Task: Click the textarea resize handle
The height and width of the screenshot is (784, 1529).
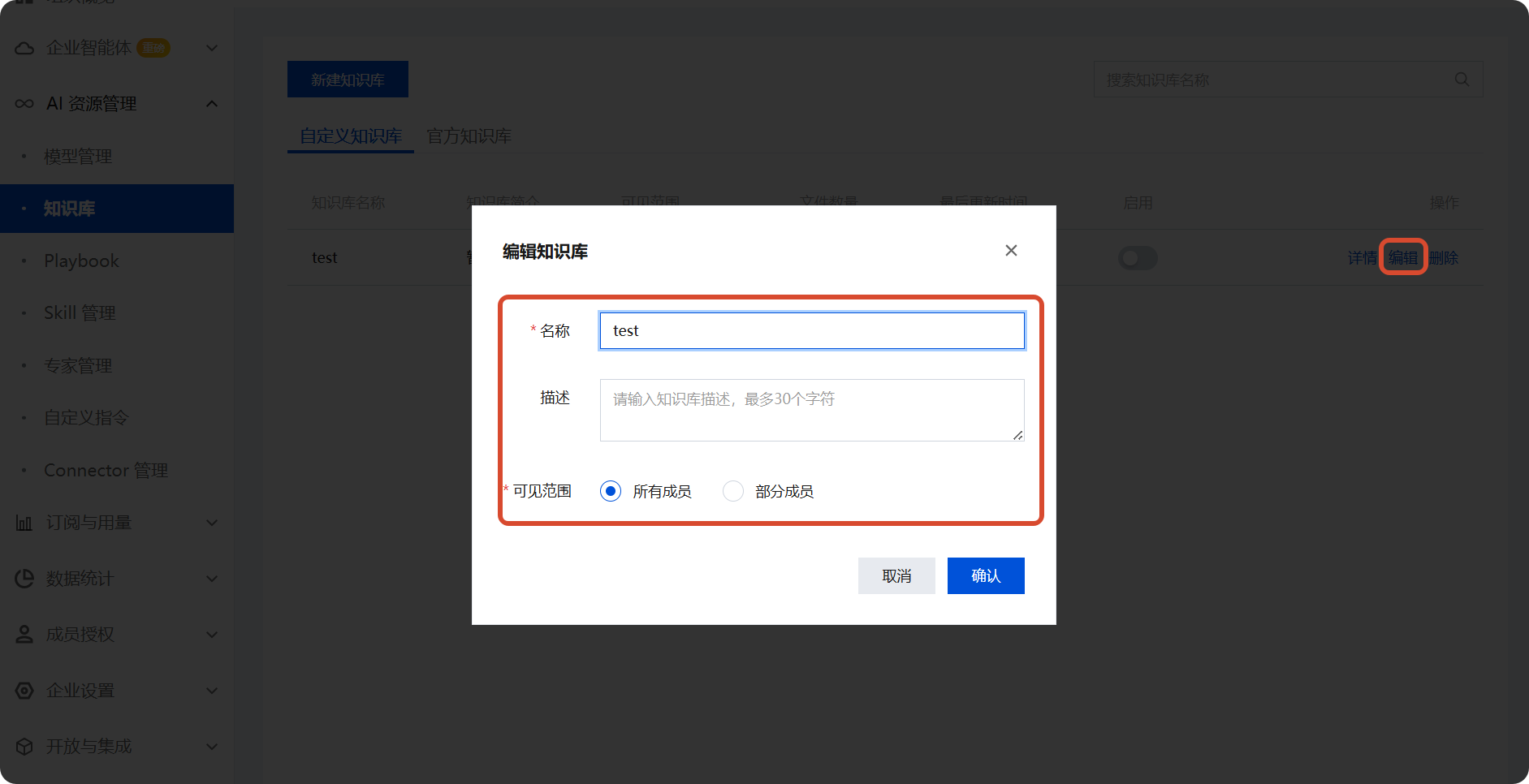Action: click(x=1017, y=435)
